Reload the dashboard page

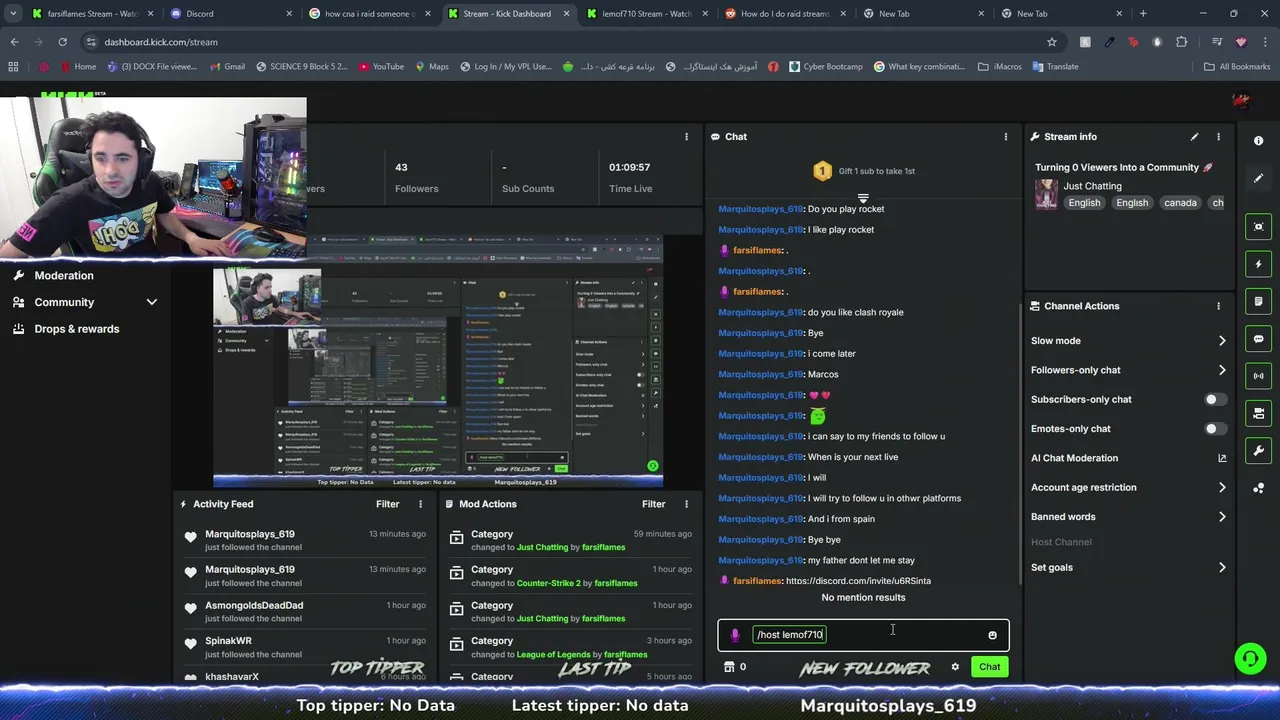(x=62, y=42)
